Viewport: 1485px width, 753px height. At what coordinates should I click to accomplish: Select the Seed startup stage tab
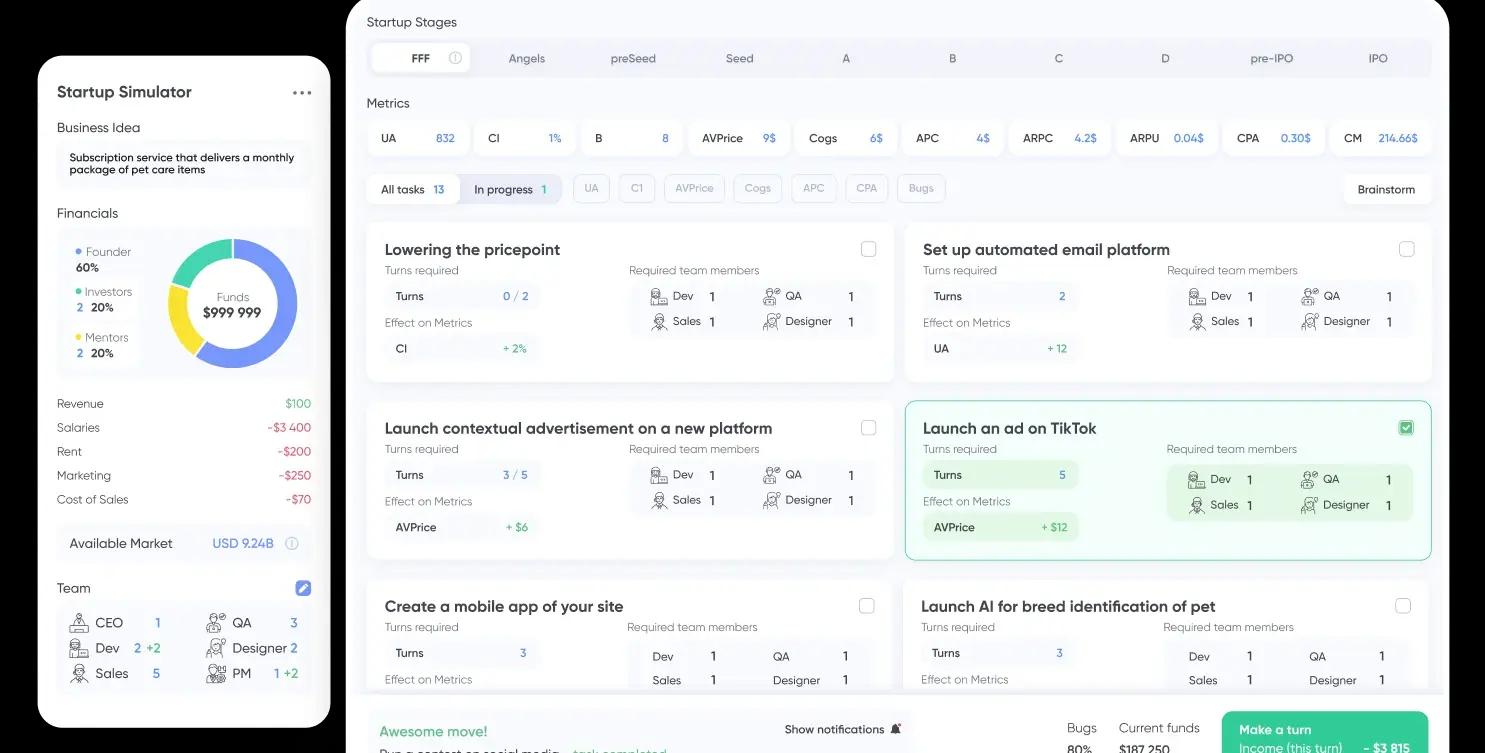point(740,58)
